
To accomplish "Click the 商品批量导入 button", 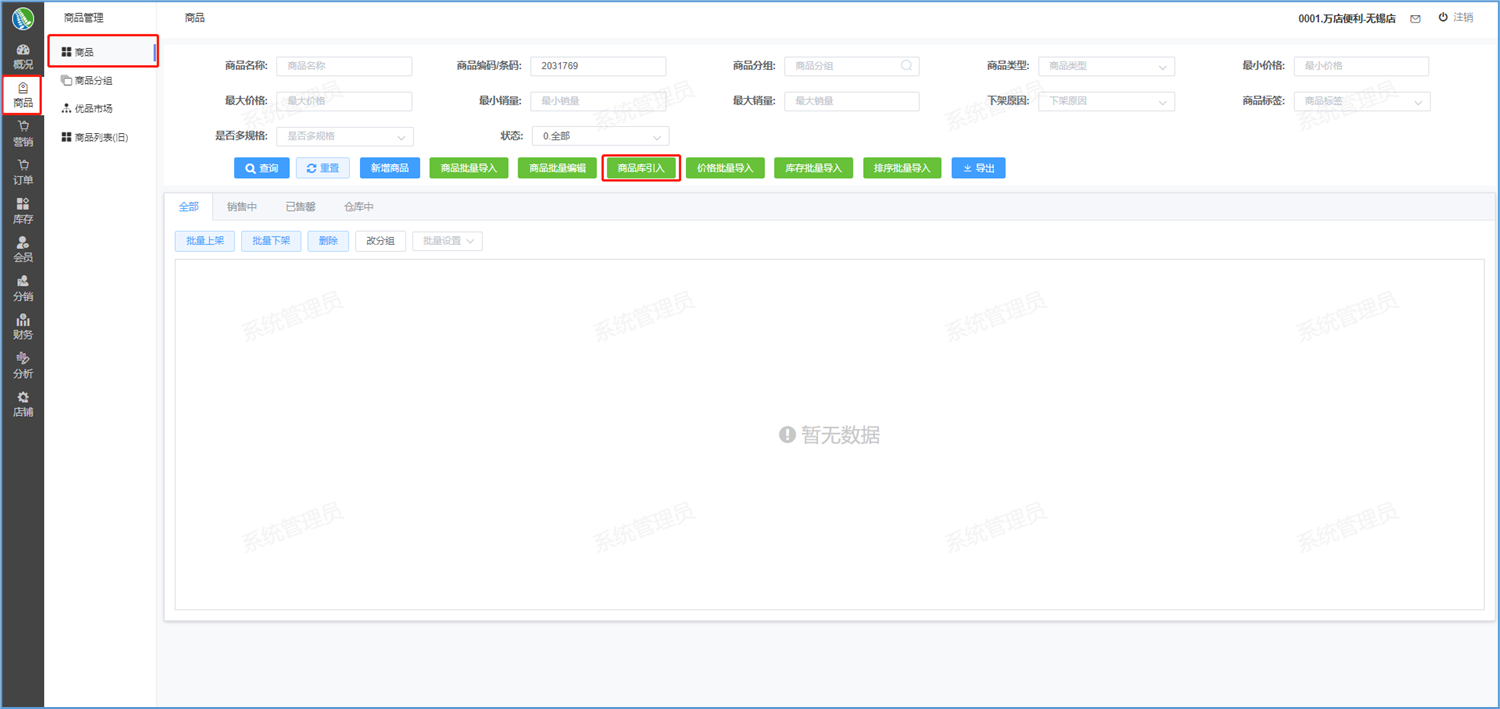I will [469, 168].
